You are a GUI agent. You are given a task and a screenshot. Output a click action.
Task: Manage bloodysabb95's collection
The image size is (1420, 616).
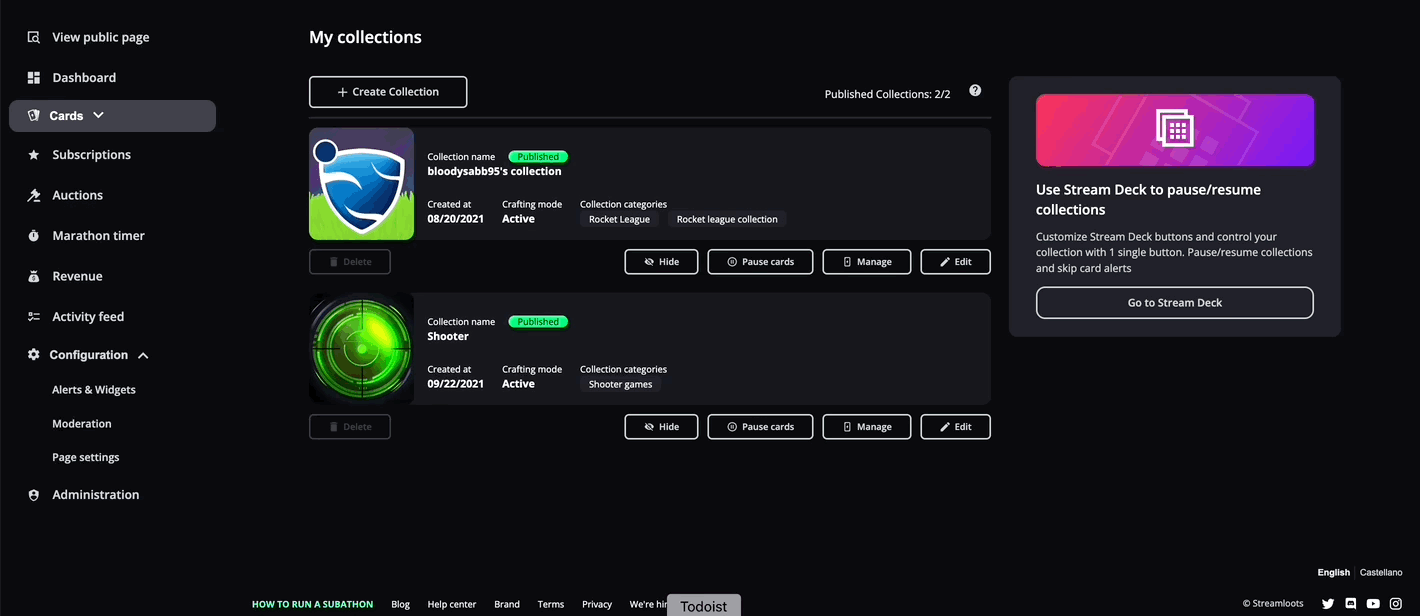pos(867,262)
